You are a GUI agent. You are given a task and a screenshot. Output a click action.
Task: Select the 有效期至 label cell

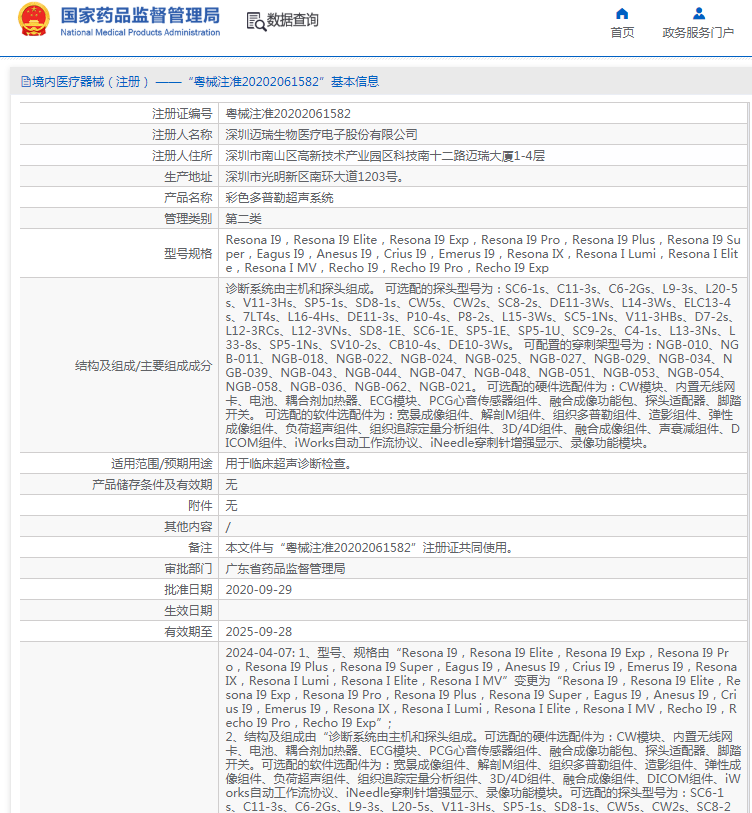pos(119,632)
